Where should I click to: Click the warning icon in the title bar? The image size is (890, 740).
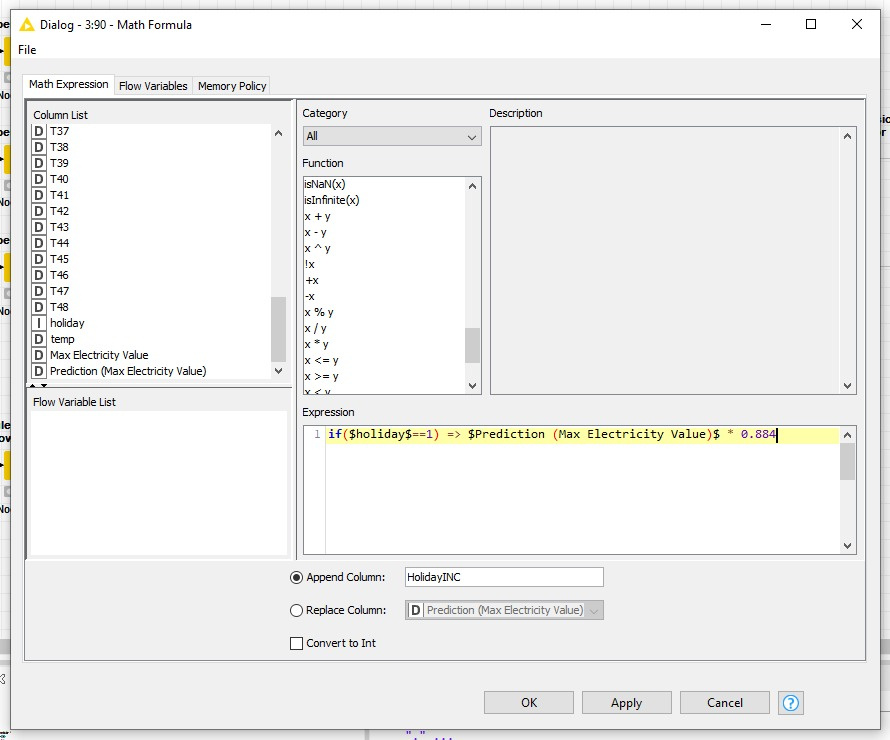(x=27, y=24)
